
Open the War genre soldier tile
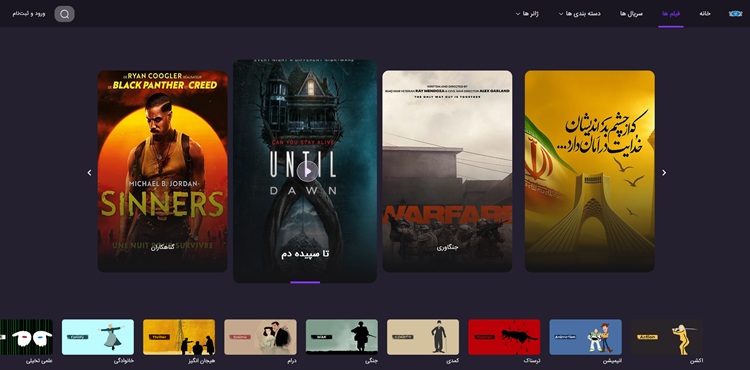(342, 337)
